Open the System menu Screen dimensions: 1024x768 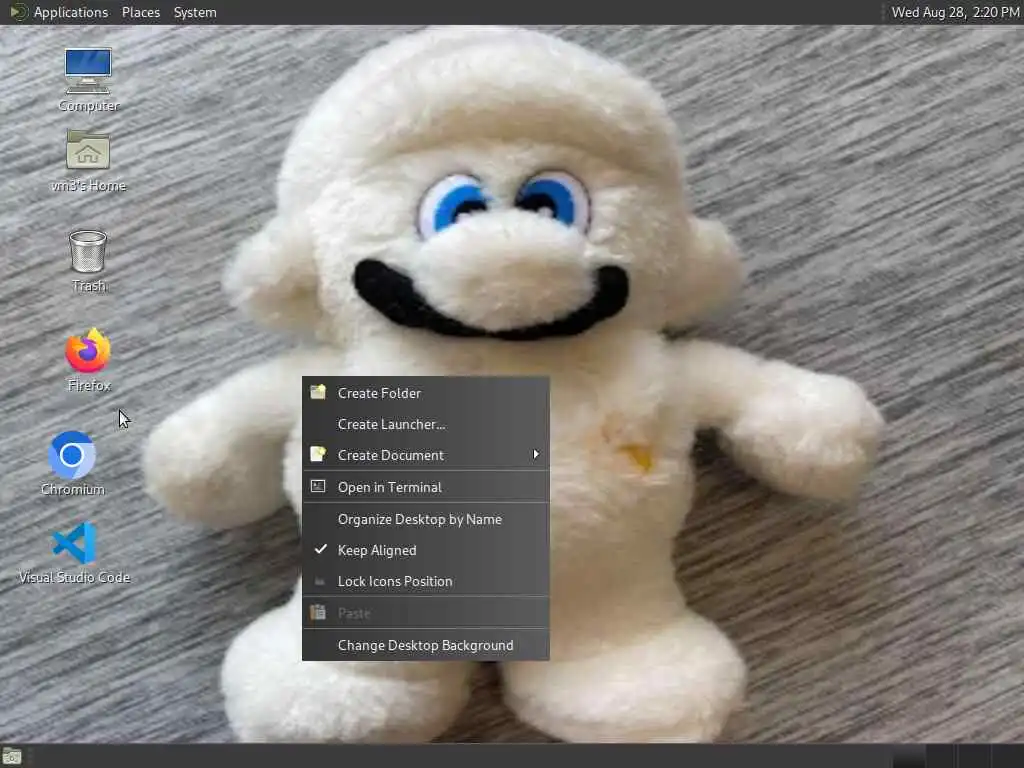195,12
